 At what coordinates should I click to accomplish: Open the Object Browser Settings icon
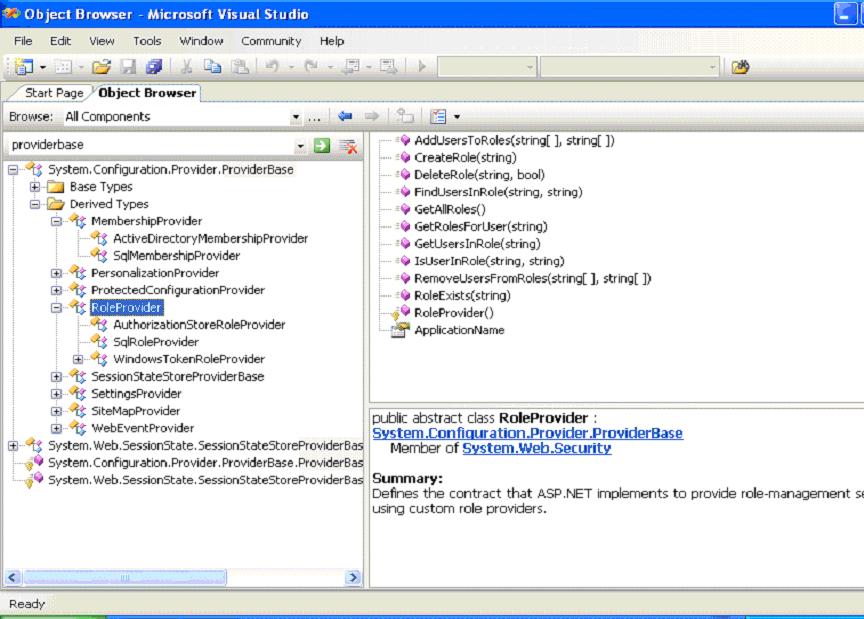coord(439,116)
